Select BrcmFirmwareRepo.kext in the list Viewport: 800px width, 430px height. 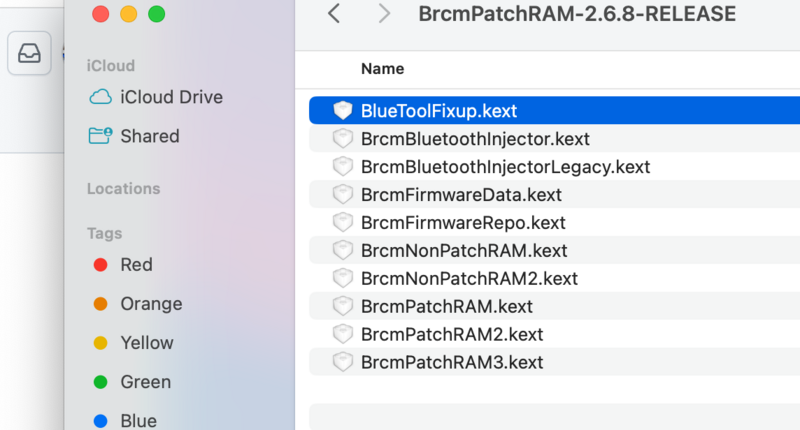click(463, 222)
